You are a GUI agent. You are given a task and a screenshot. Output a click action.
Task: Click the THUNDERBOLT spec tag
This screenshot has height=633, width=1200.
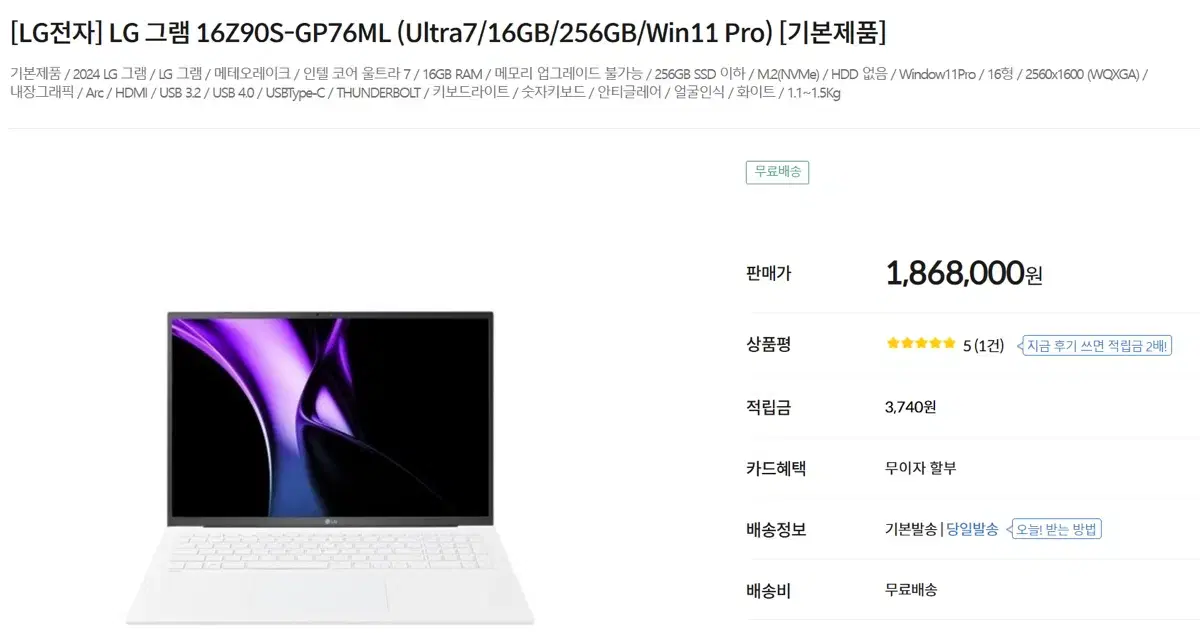pyautogui.click(x=379, y=93)
